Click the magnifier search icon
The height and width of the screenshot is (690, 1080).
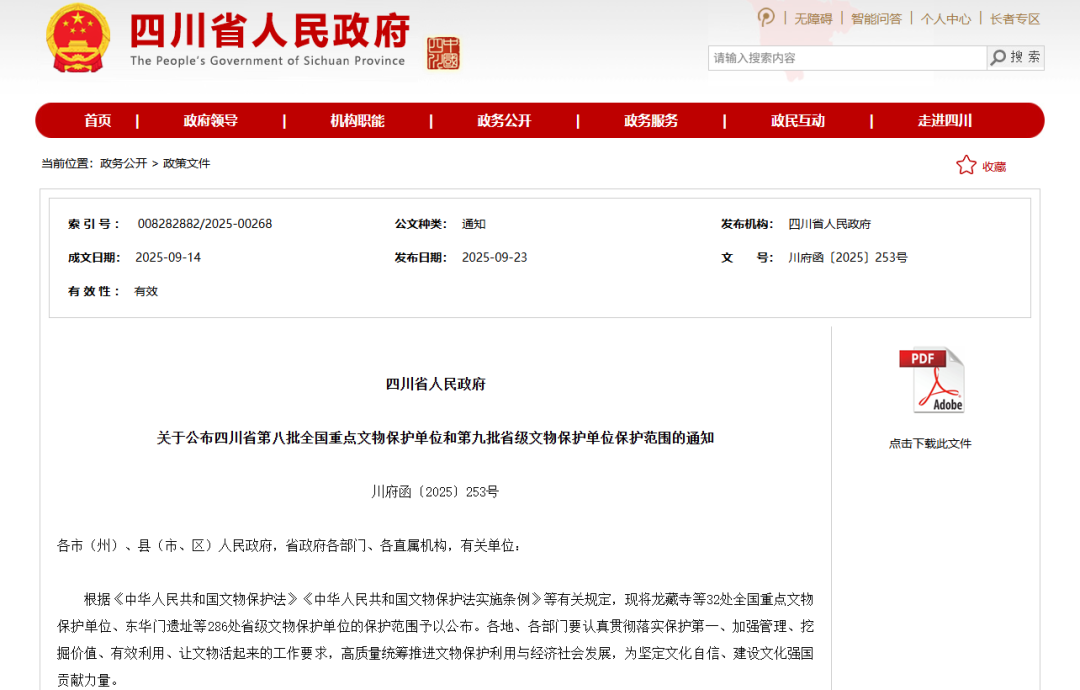[998, 58]
